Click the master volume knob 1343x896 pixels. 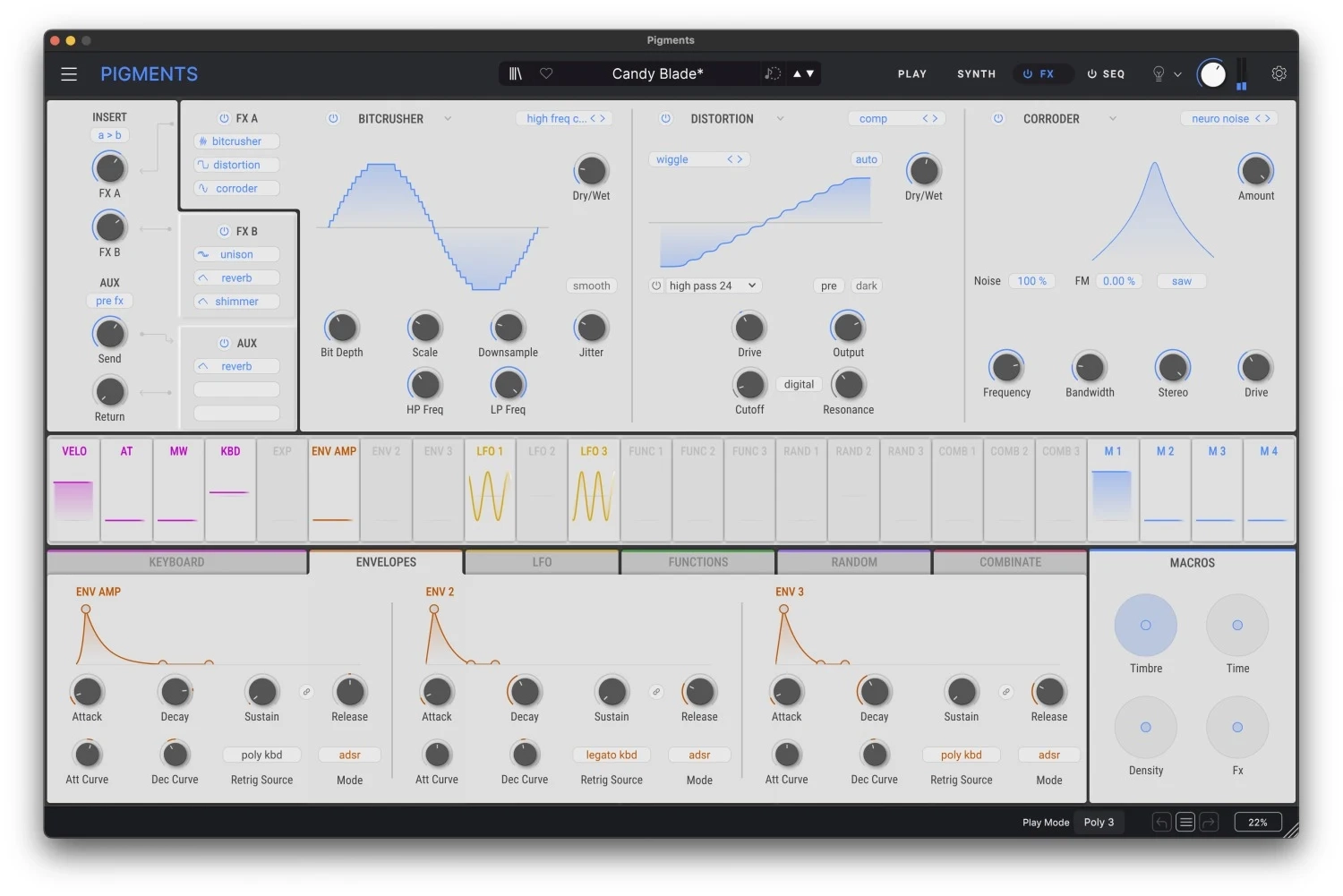pyautogui.click(x=1212, y=74)
